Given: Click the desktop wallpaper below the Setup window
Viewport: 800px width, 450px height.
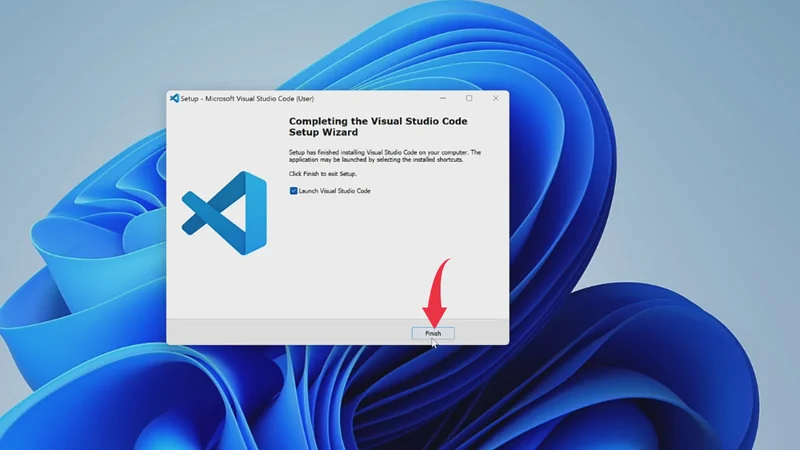Looking at the screenshot, I should pyautogui.click(x=340, y=400).
